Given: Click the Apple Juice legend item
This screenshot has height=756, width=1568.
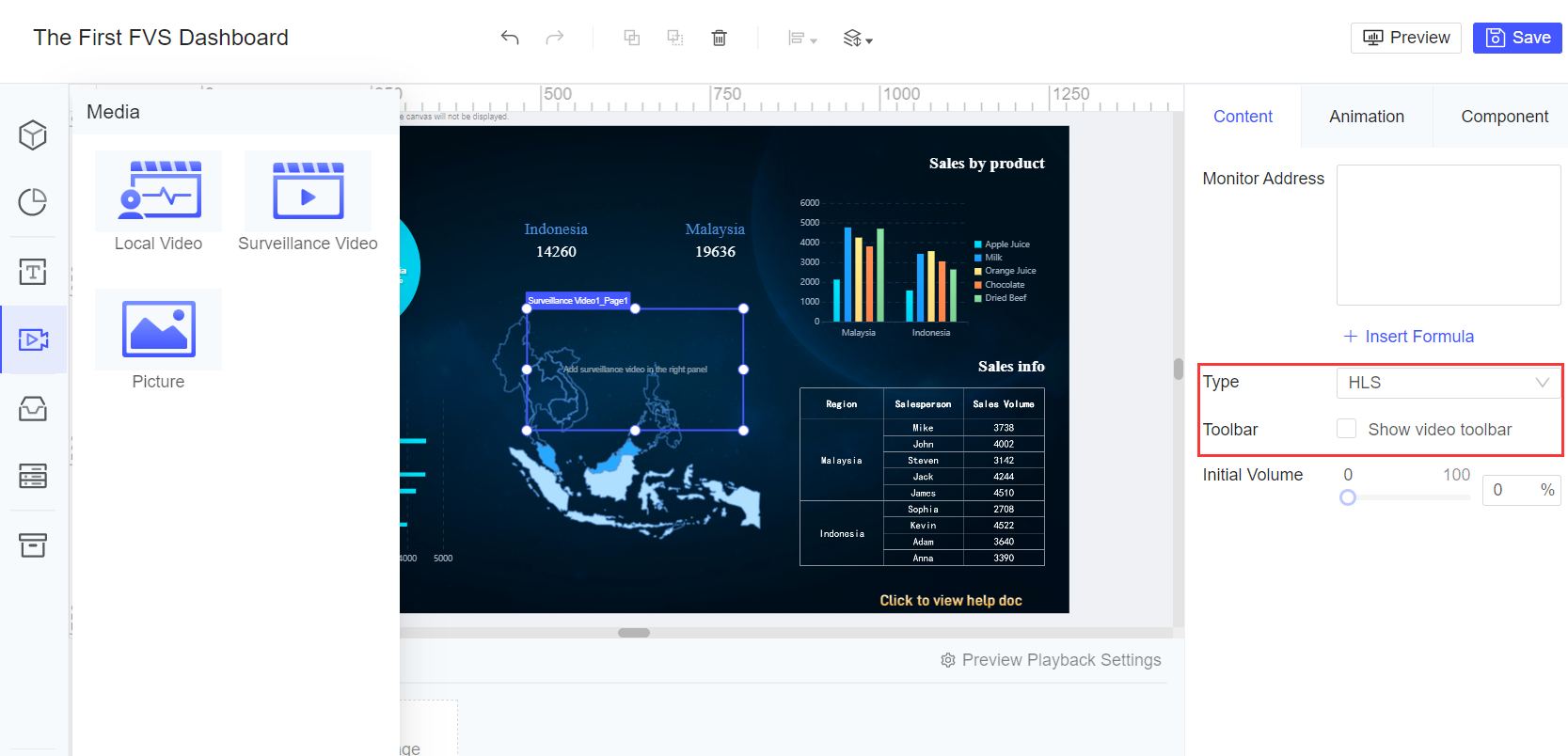Looking at the screenshot, I should point(1002,244).
